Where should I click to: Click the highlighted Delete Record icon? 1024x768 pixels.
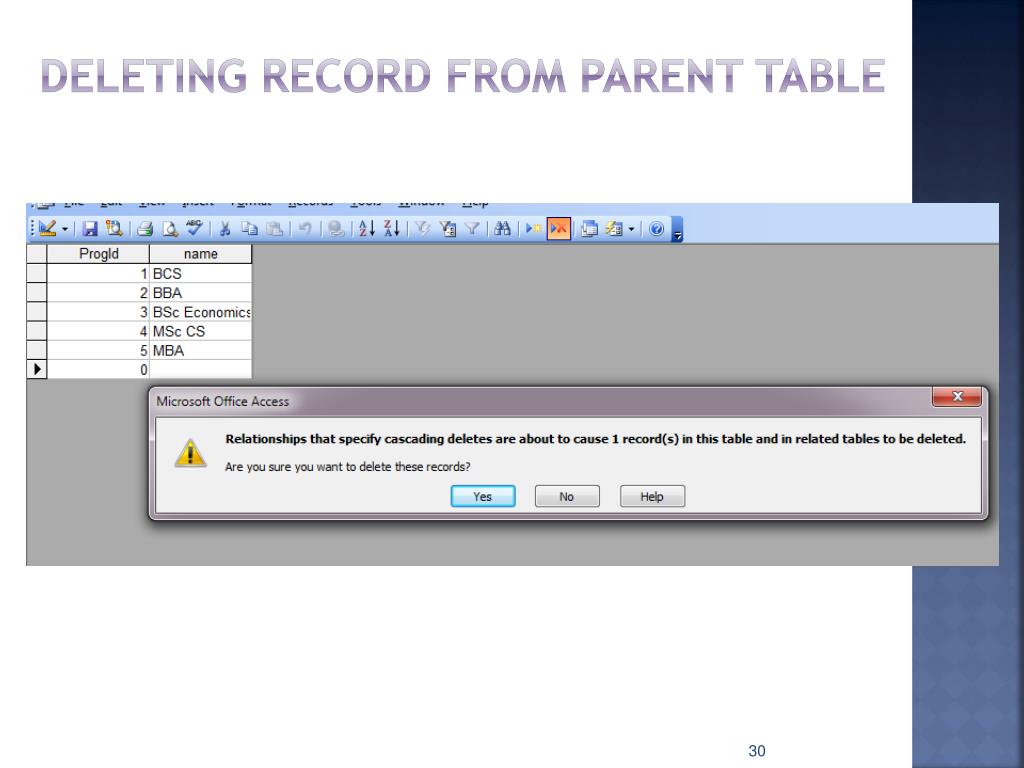click(x=559, y=229)
